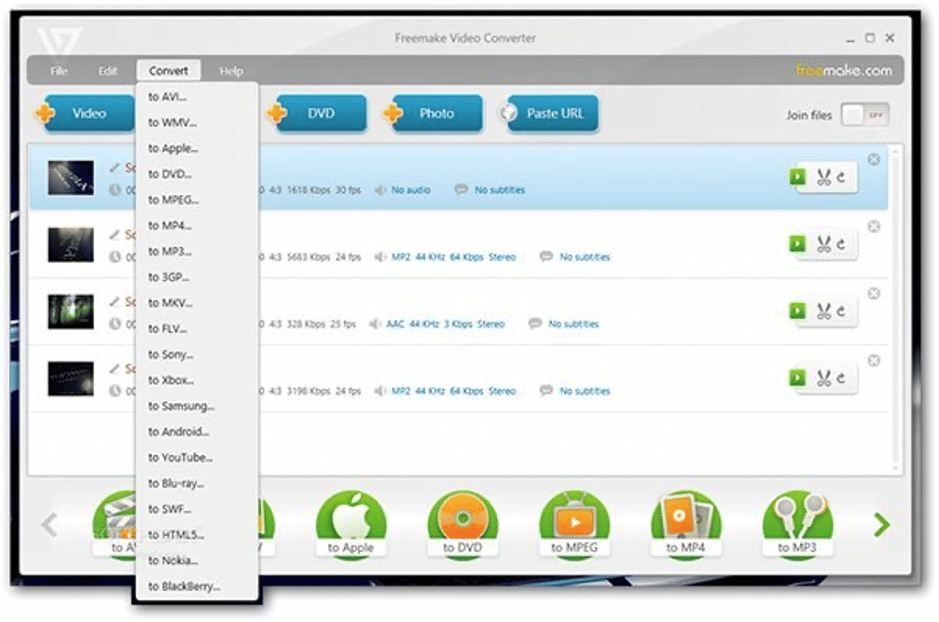Select the 'to MP4' format icon
This screenshot has width=939, height=622.
click(x=685, y=521)
